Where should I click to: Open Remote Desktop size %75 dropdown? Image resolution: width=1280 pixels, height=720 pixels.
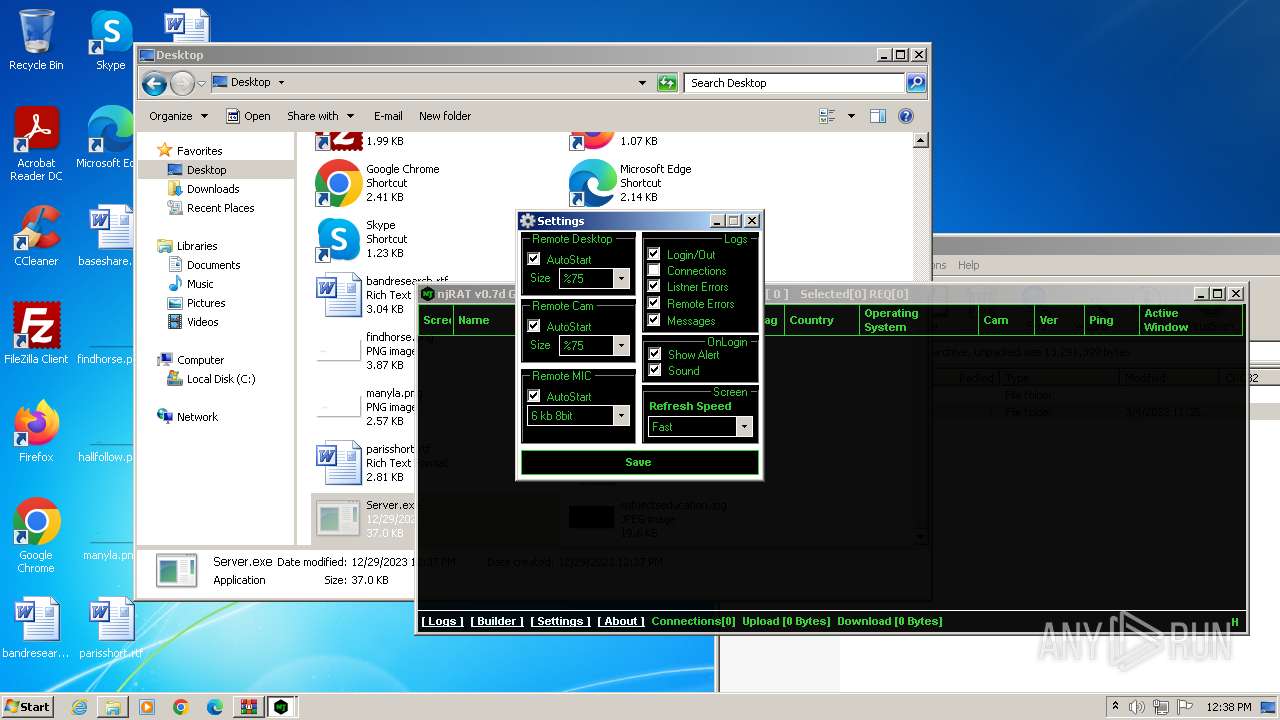[621, 279]
